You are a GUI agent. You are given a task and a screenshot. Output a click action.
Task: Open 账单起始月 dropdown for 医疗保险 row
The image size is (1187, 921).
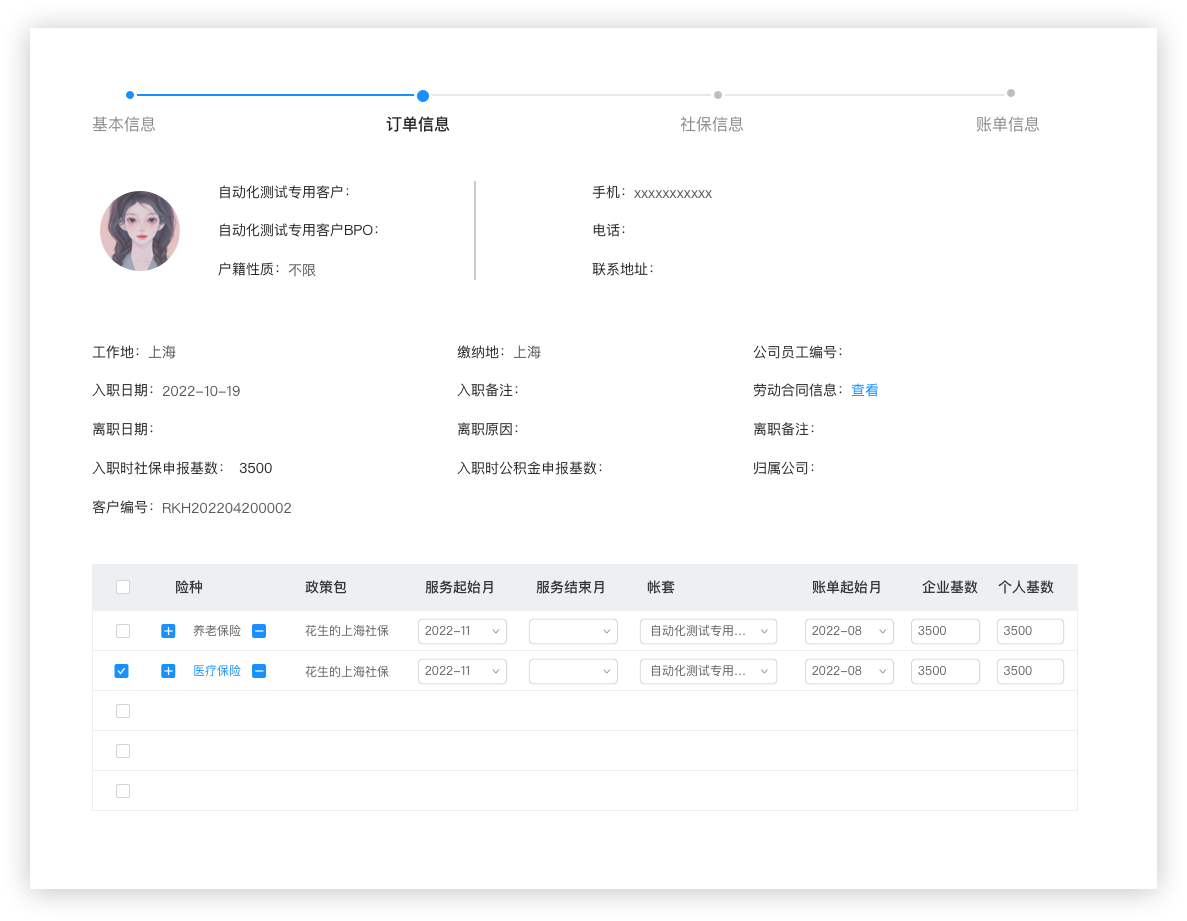(x=849, y=671)
